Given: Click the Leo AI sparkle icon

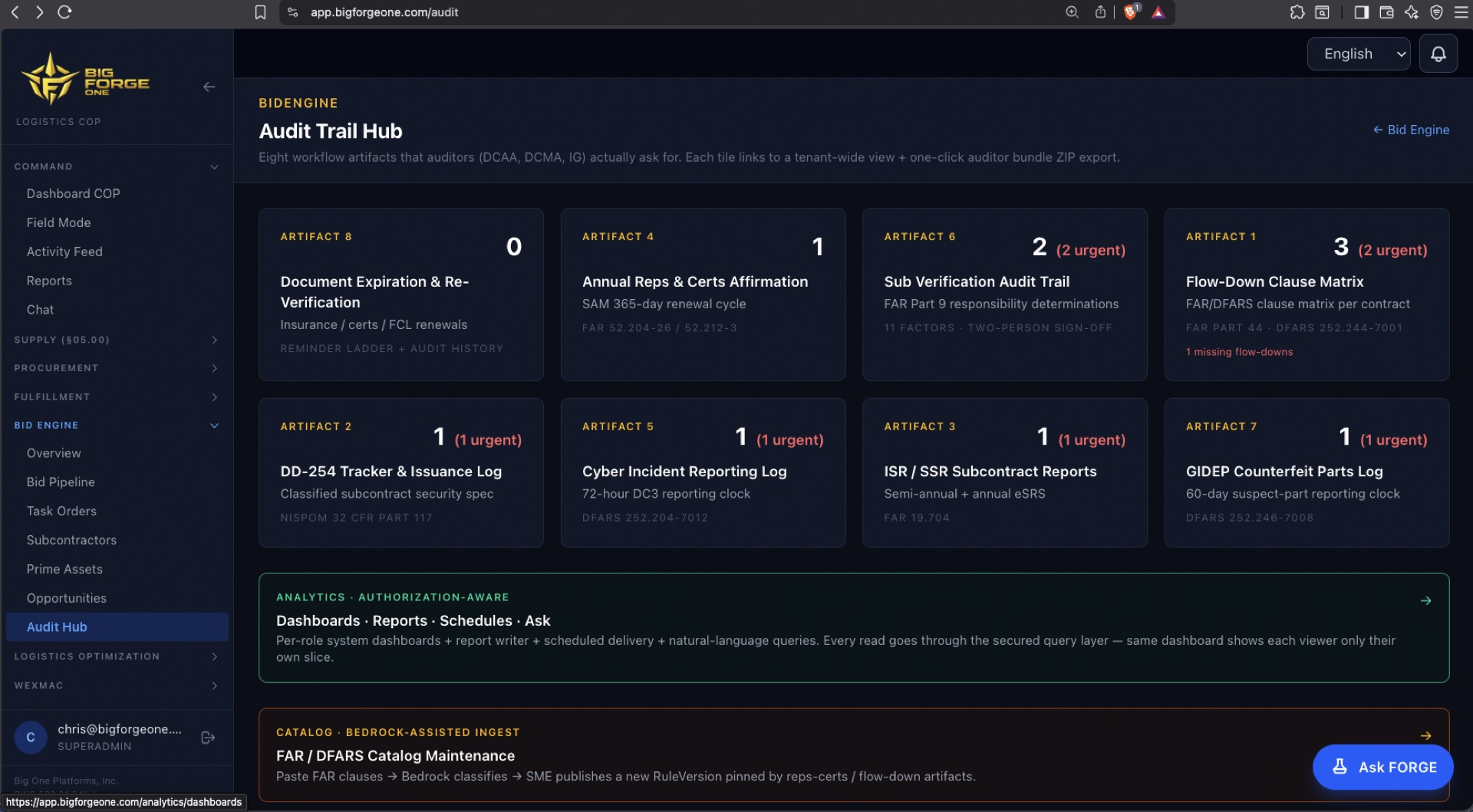Looking at the screenshot, I should [1412, 12].
